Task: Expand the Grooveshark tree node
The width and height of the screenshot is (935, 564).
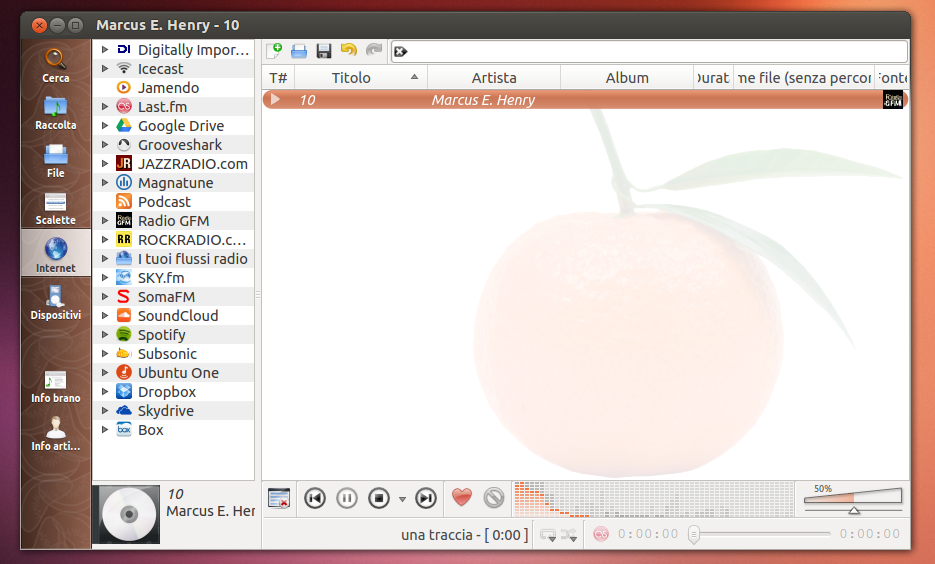Action: coord(105,145)
